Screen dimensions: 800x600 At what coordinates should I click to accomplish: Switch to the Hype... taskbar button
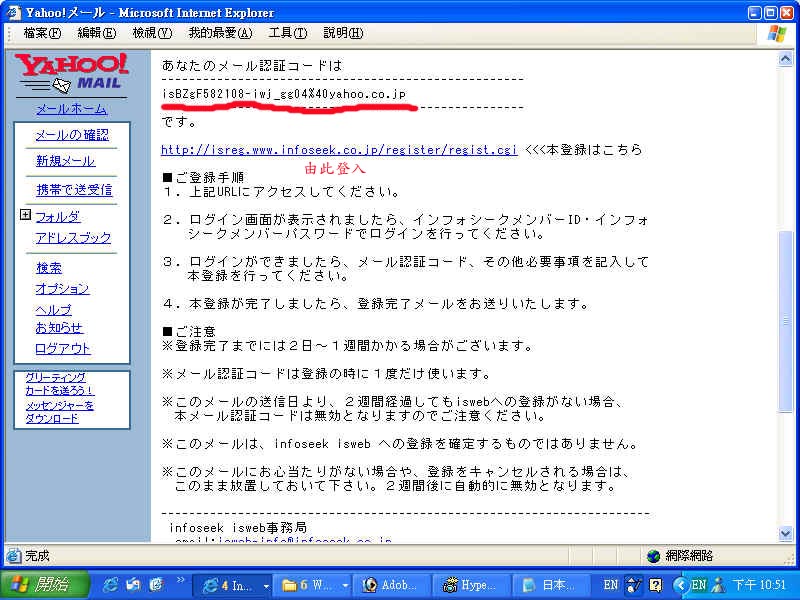pyautogui.click(x=470, y=585)
